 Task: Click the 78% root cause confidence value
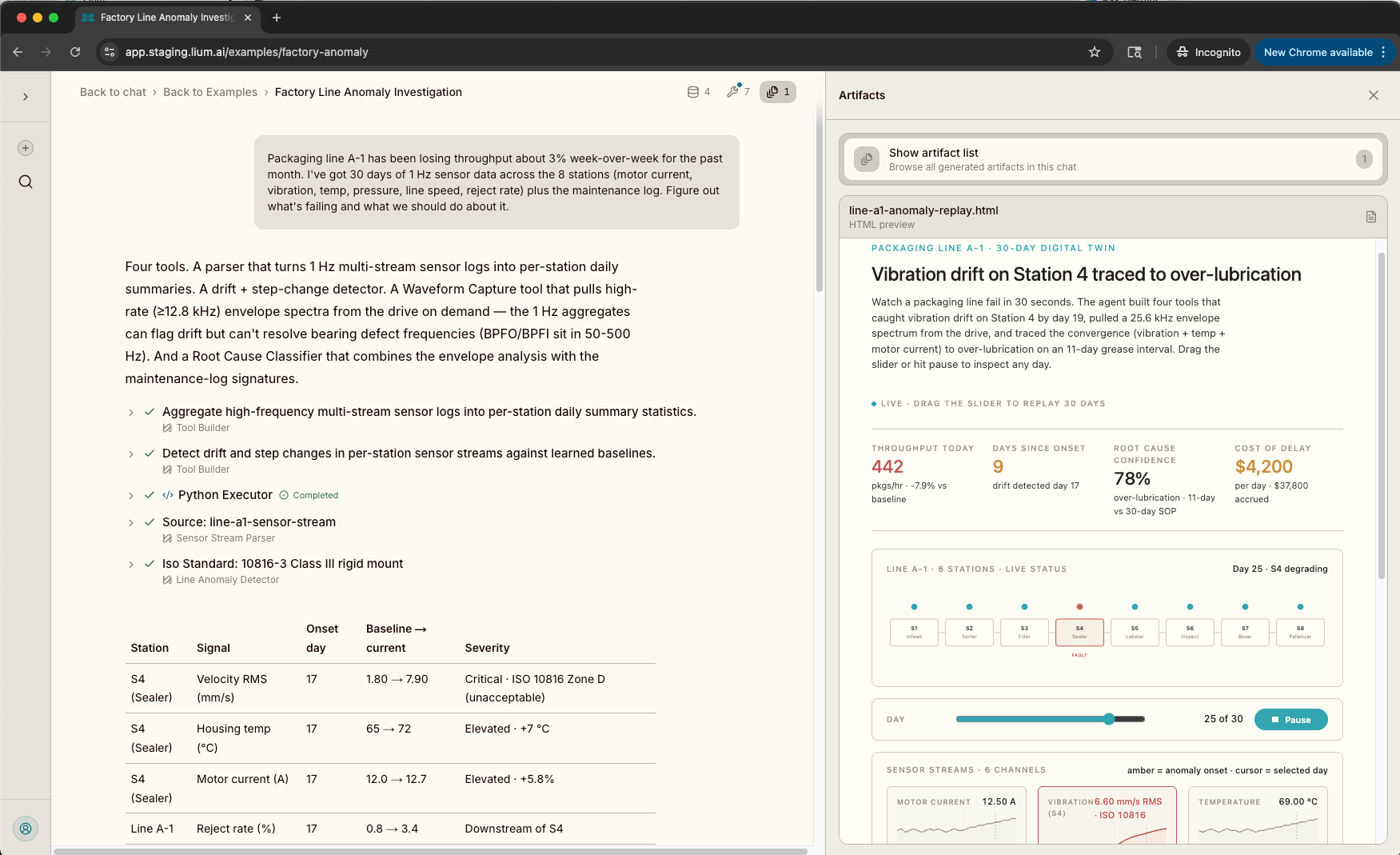1132,478
